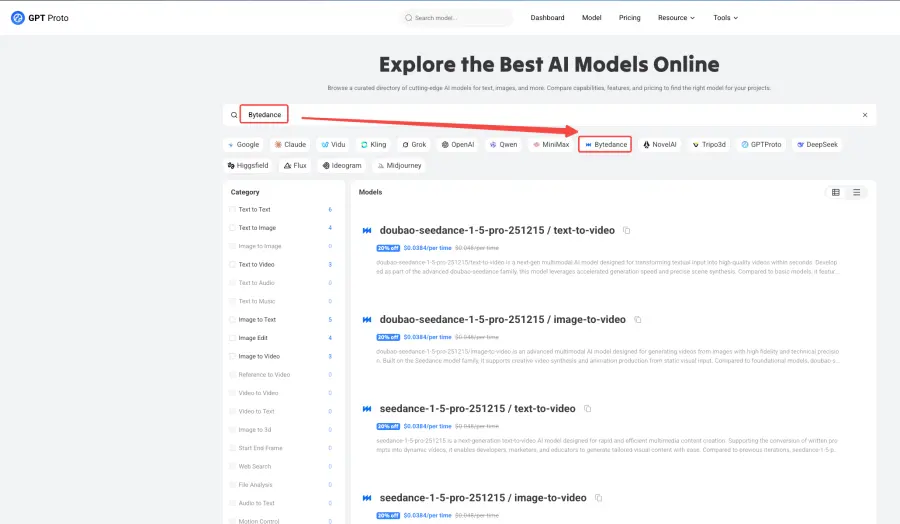Open the Dashboard nav item
This screenshot has width=900, height=524.
tap(547, 18)
